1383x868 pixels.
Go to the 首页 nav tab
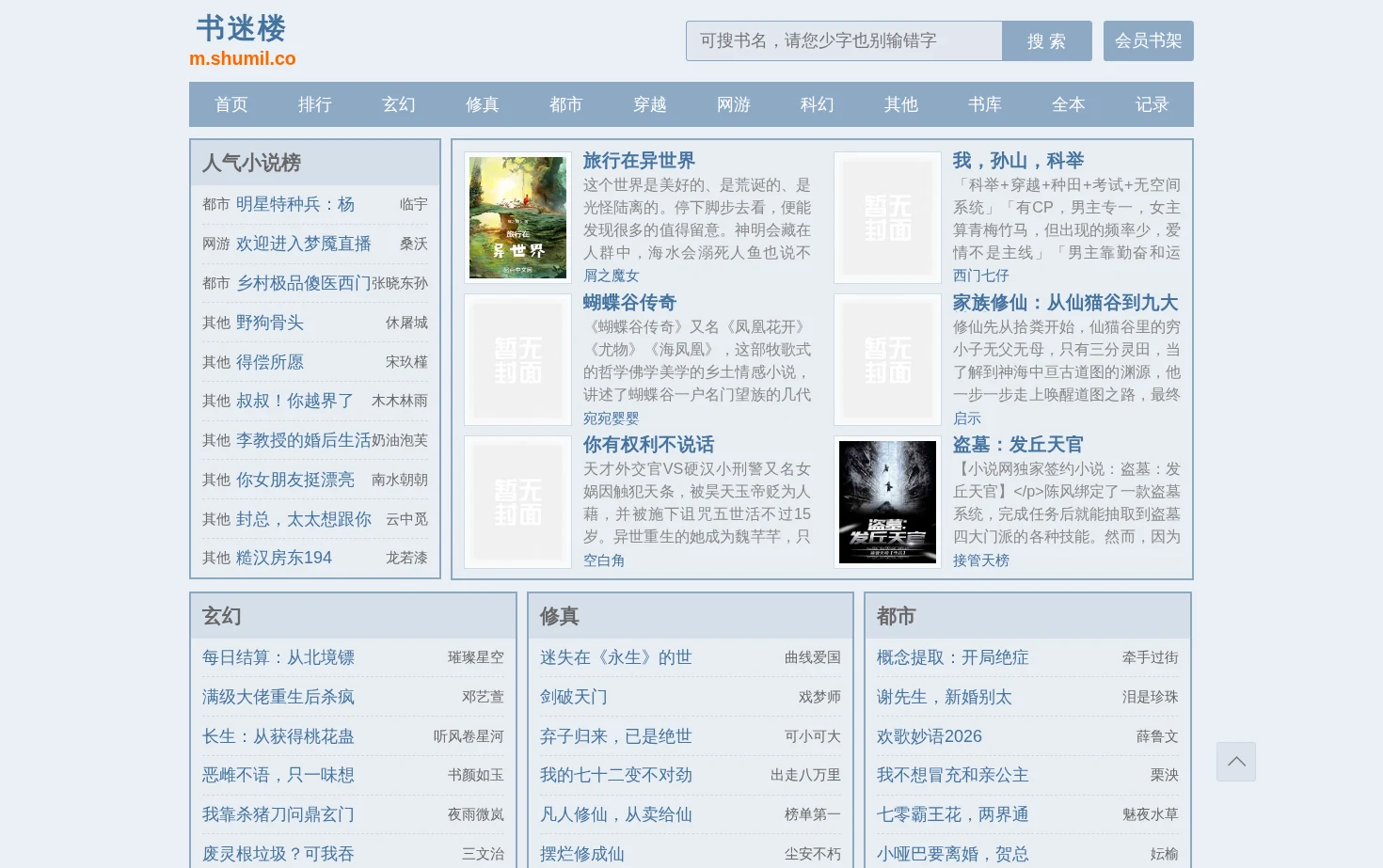coord(231,104)
